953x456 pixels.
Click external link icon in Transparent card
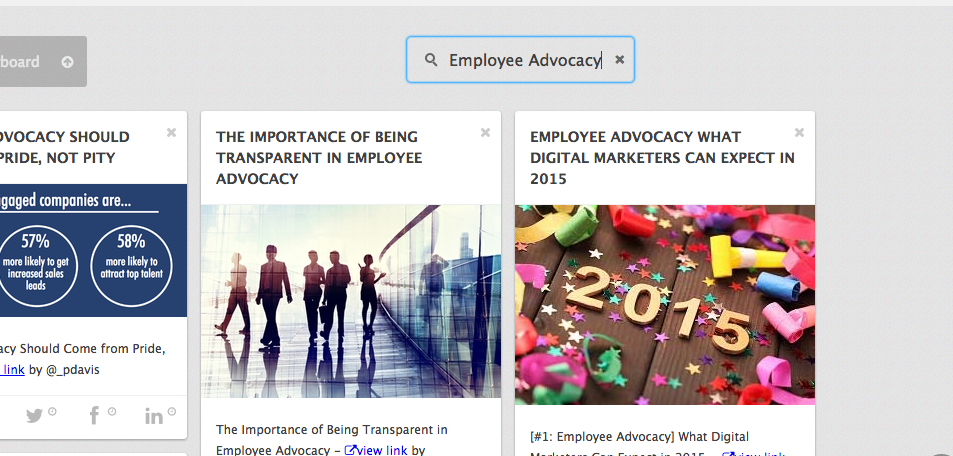(x=350, y=450)
